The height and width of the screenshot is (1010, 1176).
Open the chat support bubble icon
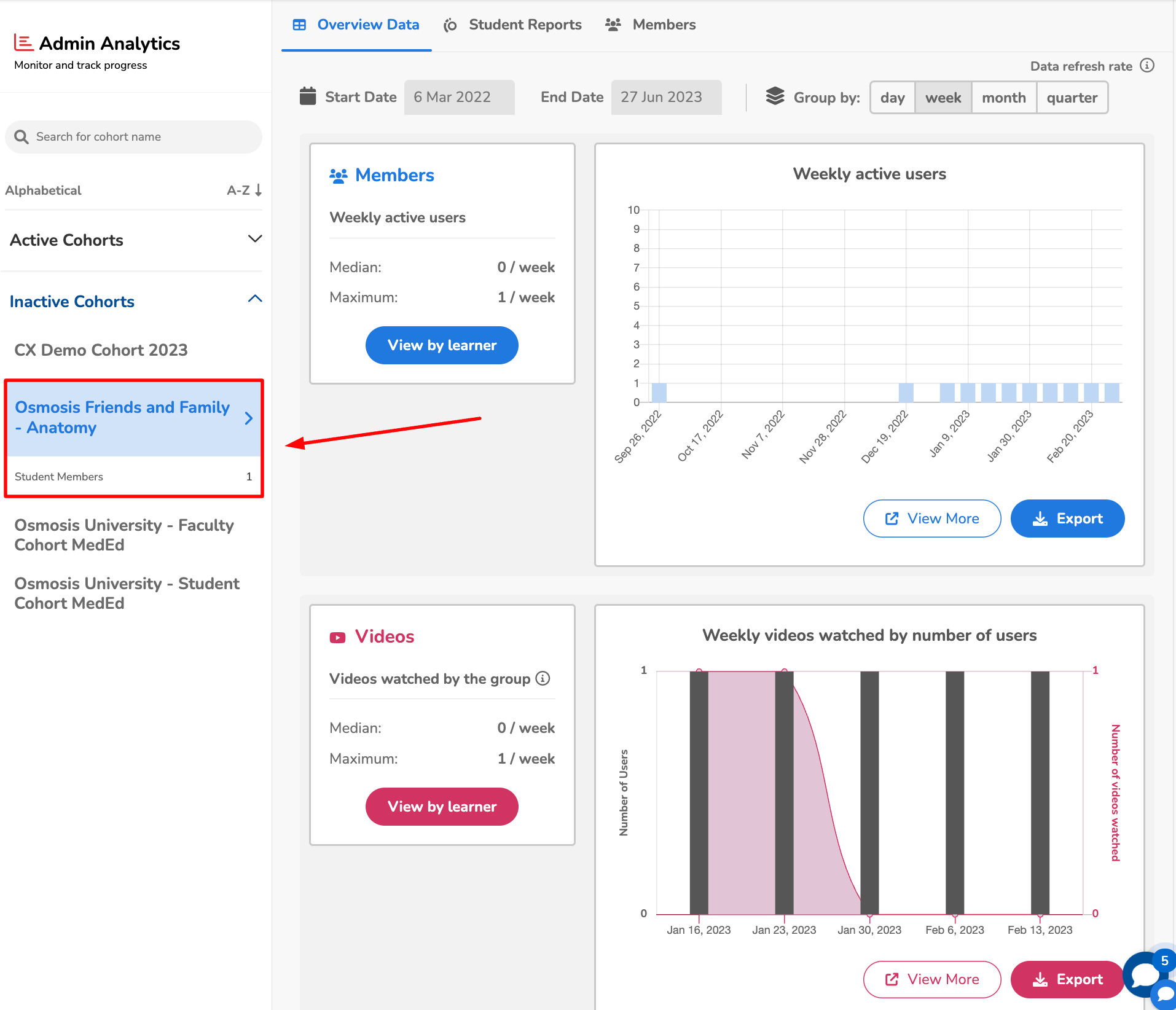(1145, 974)
